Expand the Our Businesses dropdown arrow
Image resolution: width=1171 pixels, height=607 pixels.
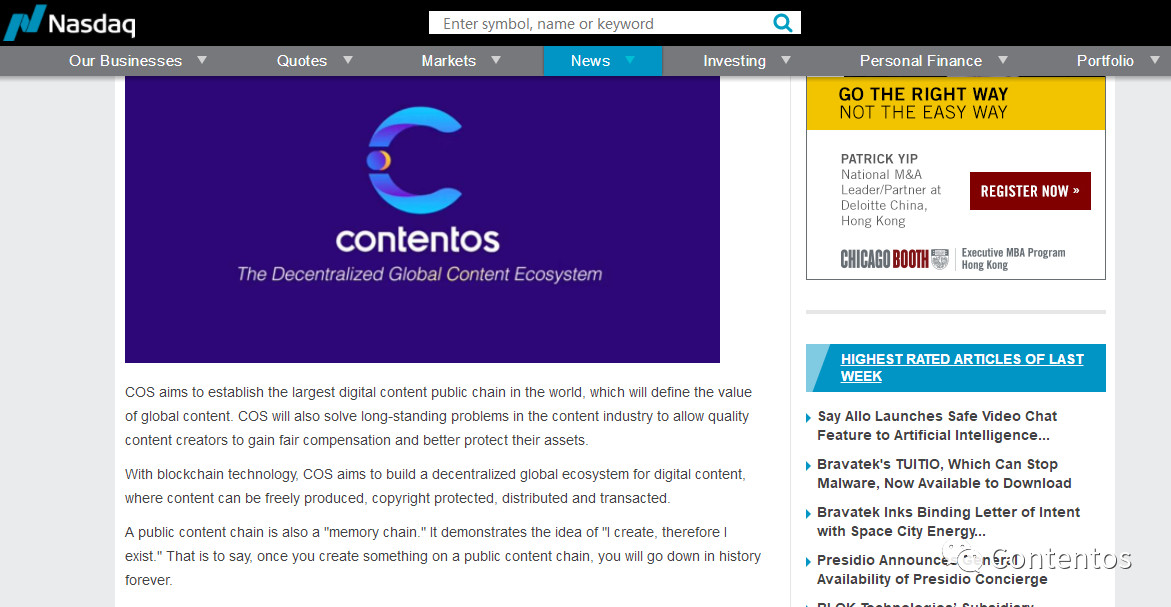202,60
